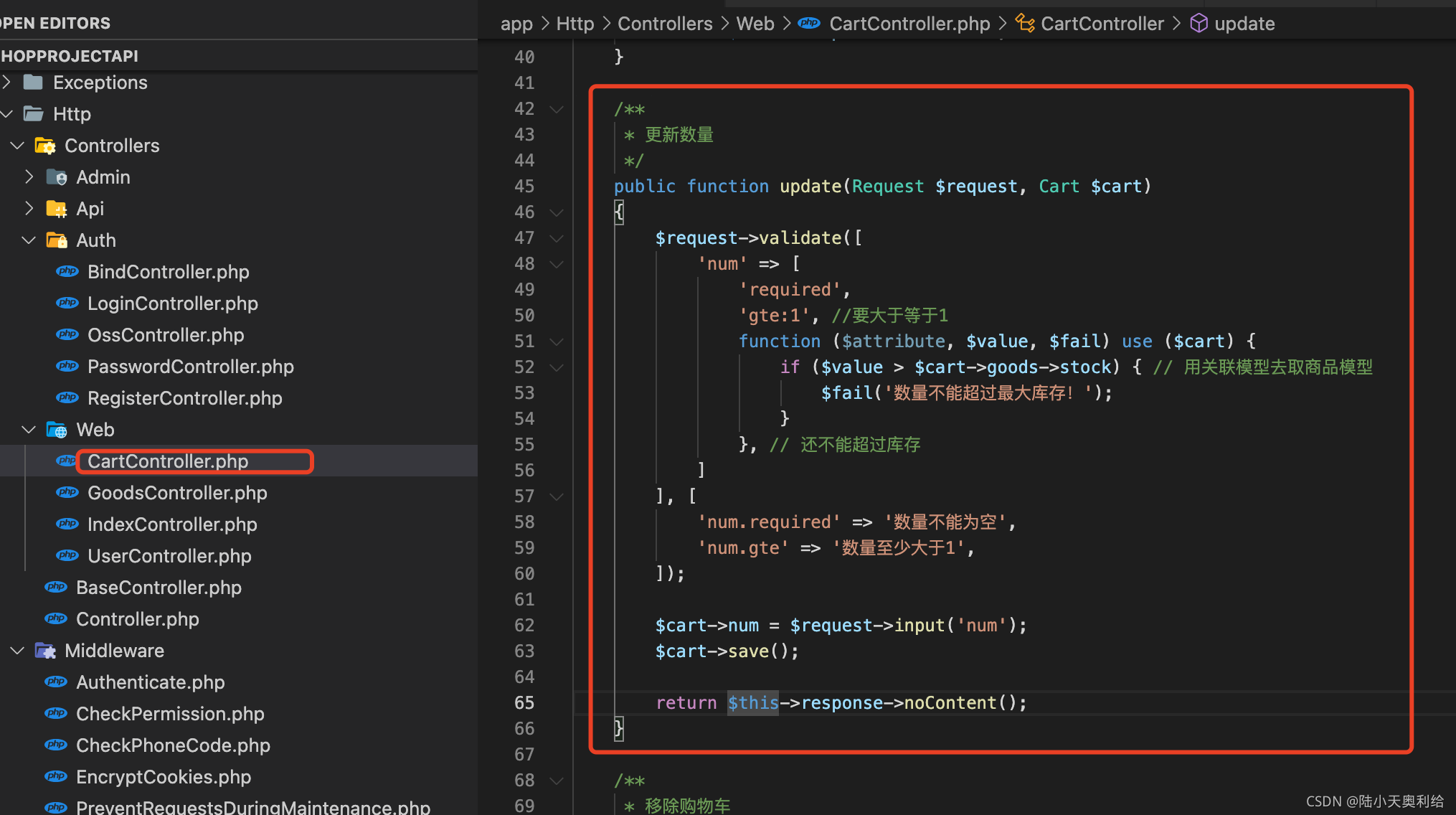
Task: Expand the Admin folder chevron
Action: point(29,177)
